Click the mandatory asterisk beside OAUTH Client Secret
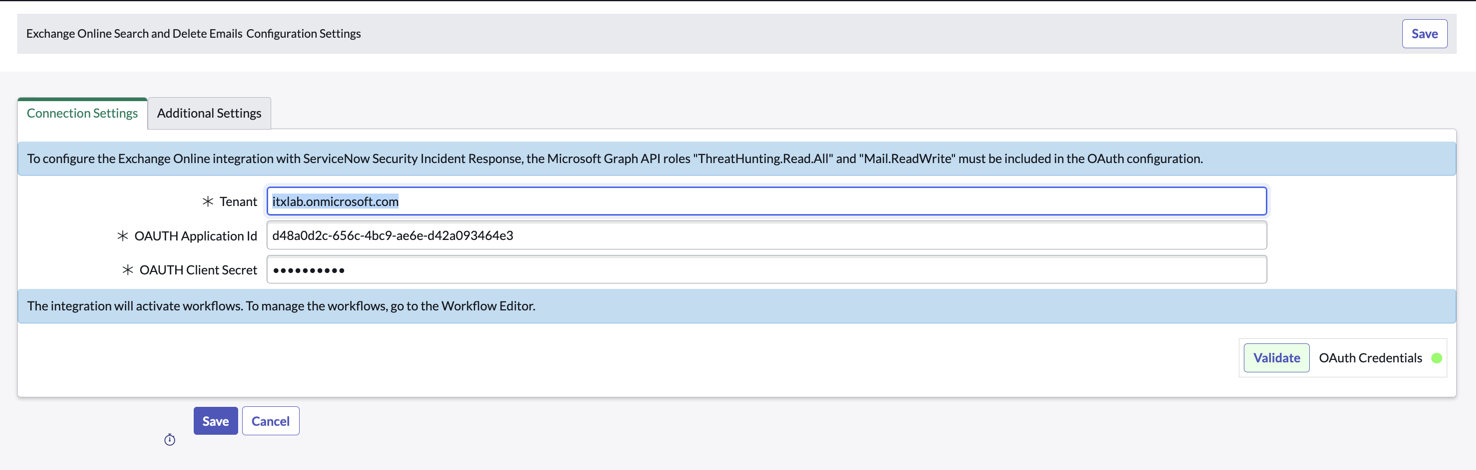This screenshot has width=1476, height=470. (x=128, y=270)
